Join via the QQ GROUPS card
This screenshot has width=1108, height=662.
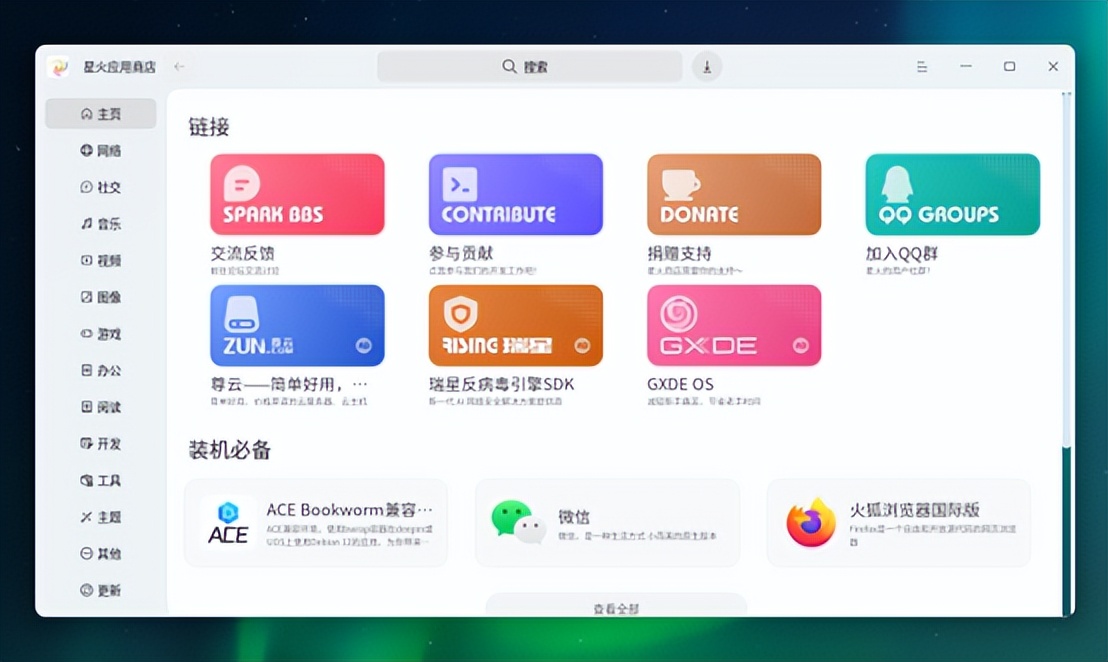coord(951,193)
